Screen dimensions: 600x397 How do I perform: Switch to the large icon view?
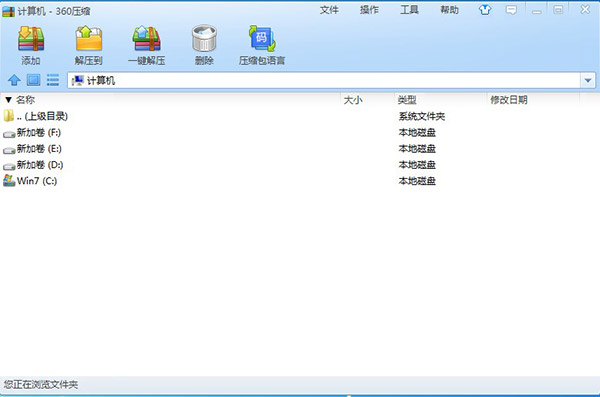tap(33, 80)
